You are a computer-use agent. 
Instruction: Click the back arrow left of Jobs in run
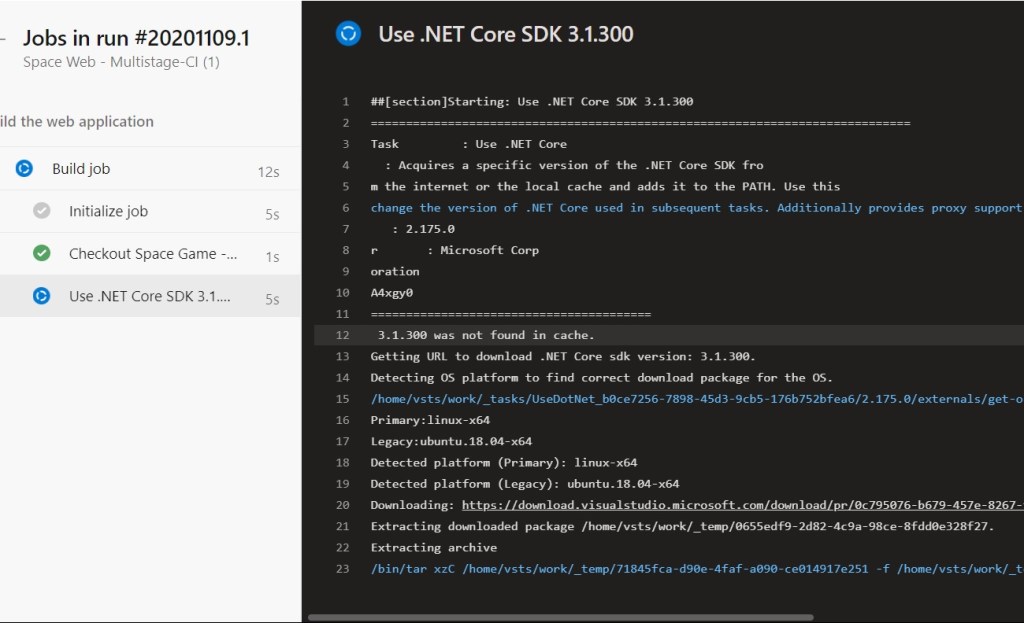(3, 38)
